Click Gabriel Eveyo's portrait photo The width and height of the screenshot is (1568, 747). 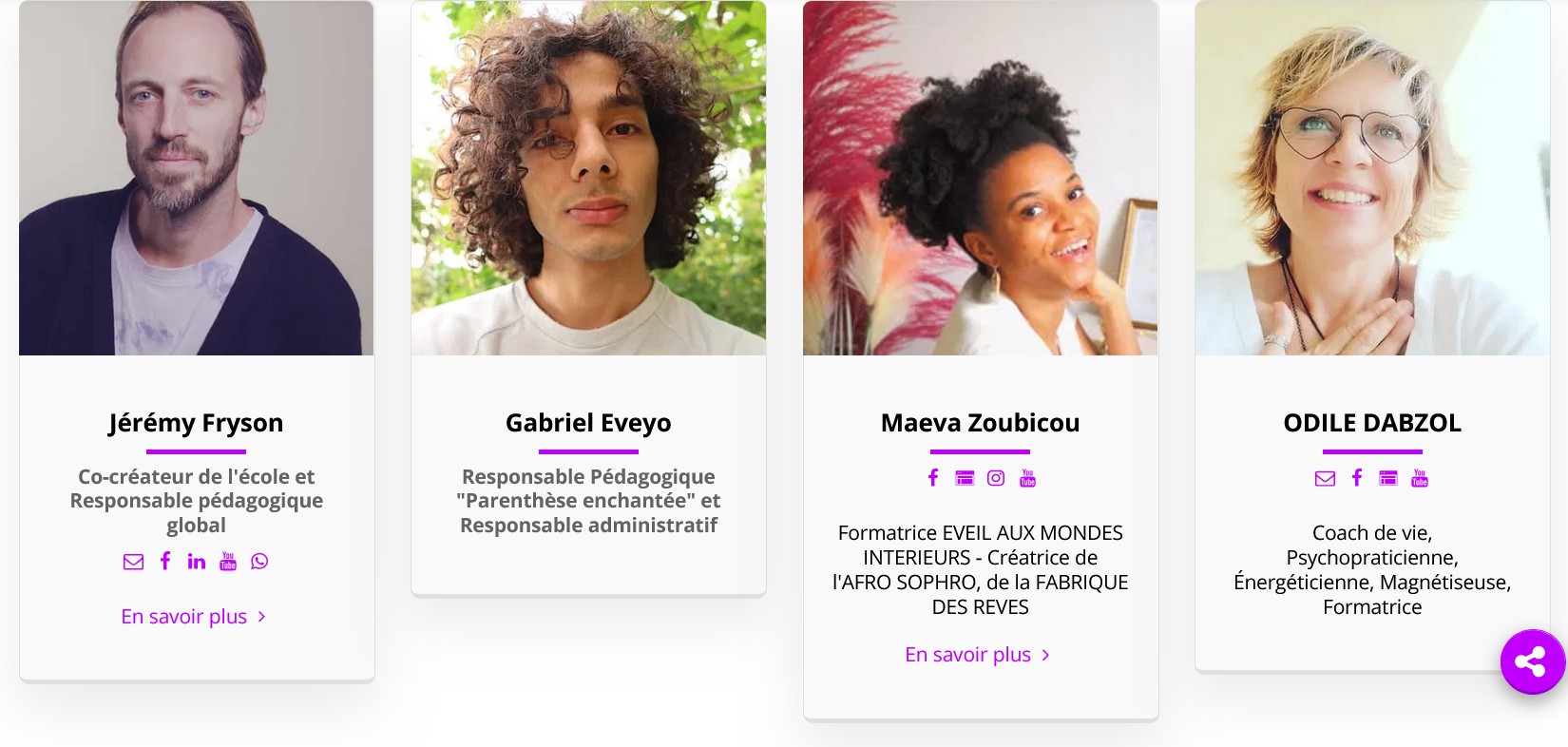(x=588, y=178)
